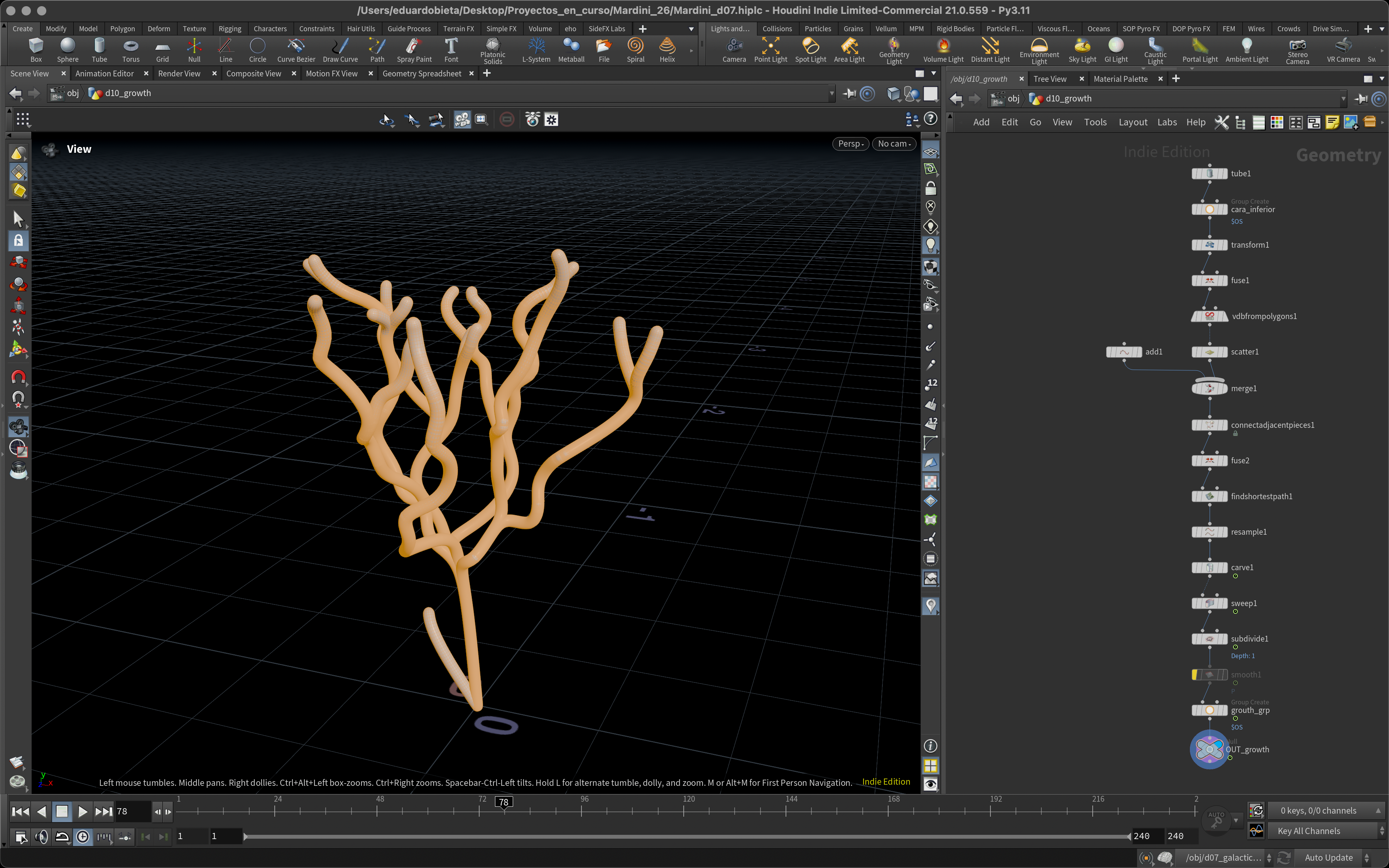This screenshot has width=1389, height=868.
Task: Toggle bypass flag on smooth1 node
Action: point(1195,675)
